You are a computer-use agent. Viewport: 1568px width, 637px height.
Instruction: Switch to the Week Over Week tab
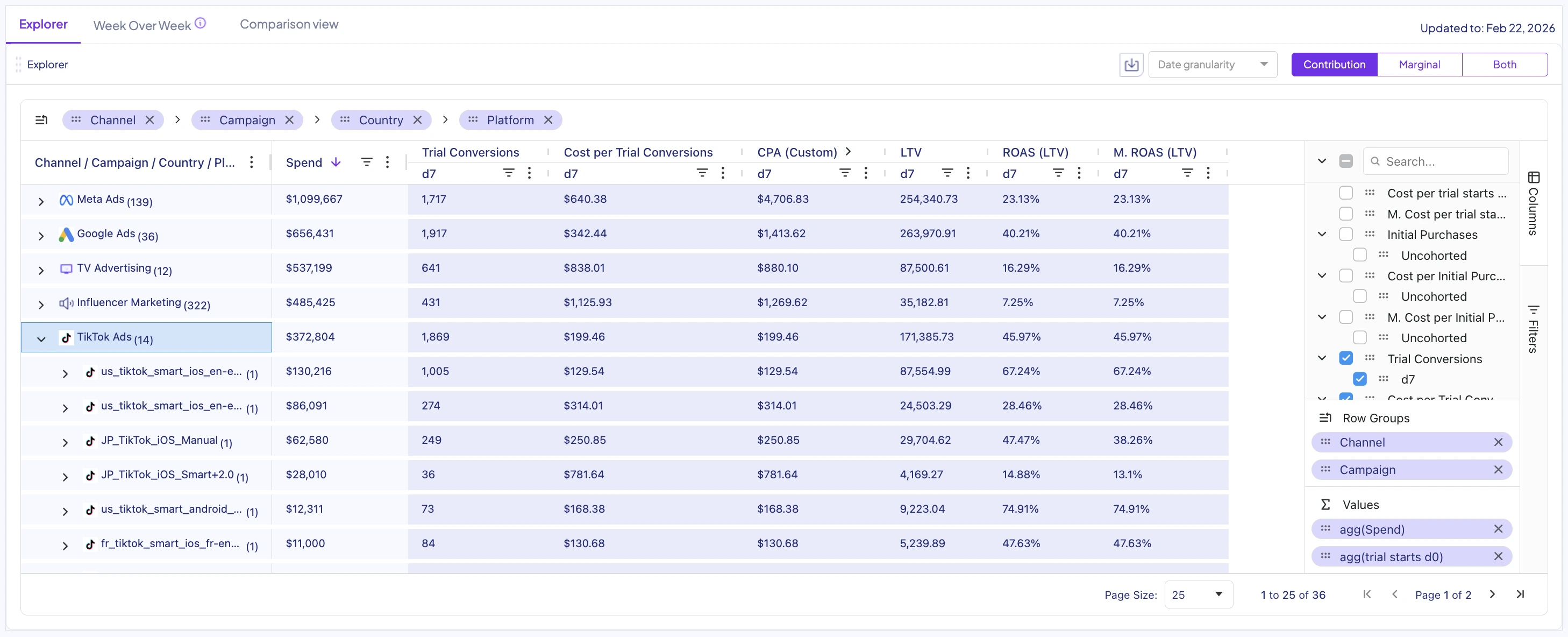pyautogui.click(x=141, y=25)
